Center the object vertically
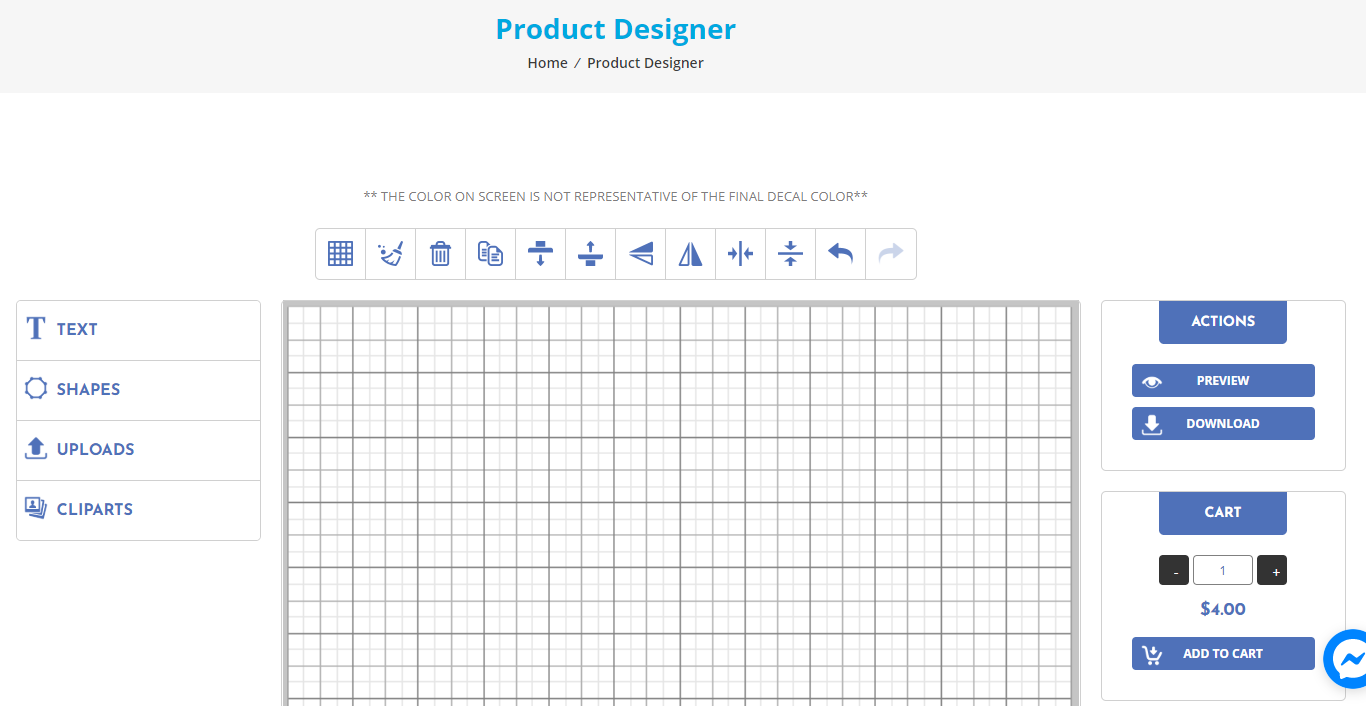This screenshot has height=706, width=1366. pyautogui.click(x=790, y=253)
